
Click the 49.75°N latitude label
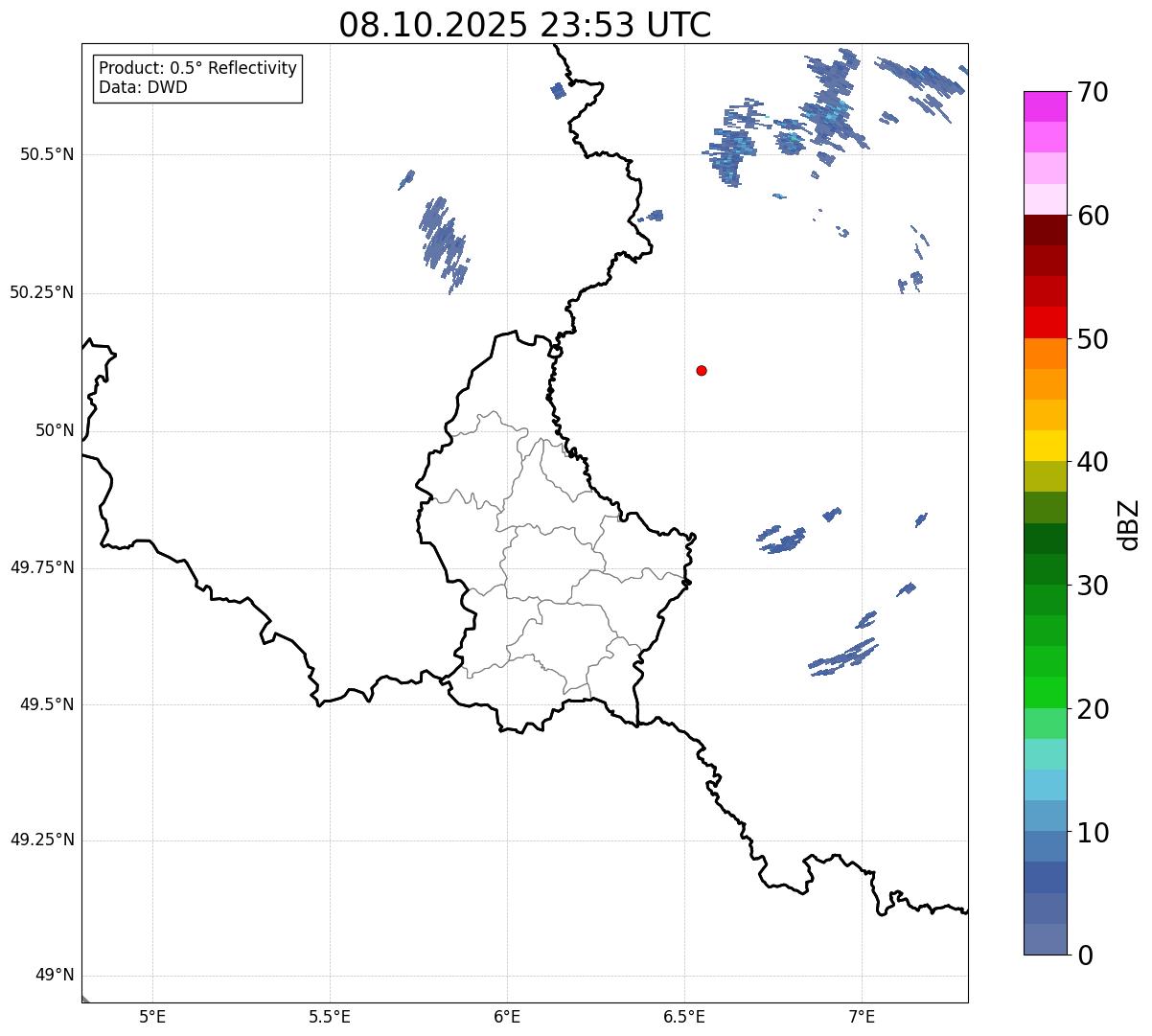42,567
